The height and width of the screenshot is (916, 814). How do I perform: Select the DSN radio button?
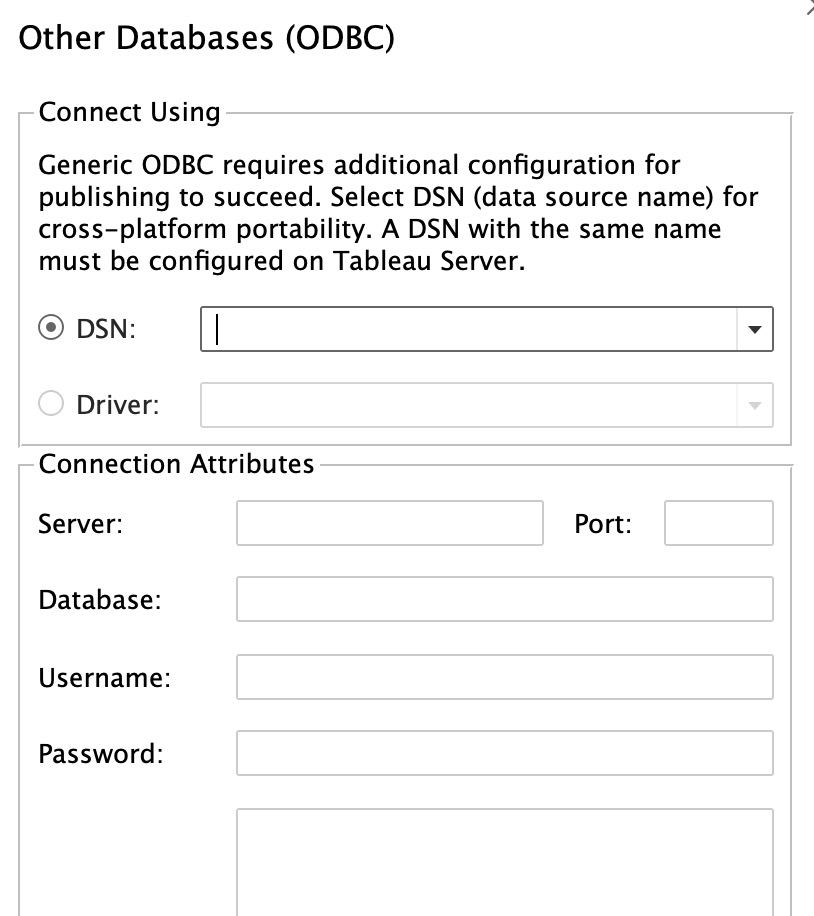pyautogui.click(x=51, y=328)
